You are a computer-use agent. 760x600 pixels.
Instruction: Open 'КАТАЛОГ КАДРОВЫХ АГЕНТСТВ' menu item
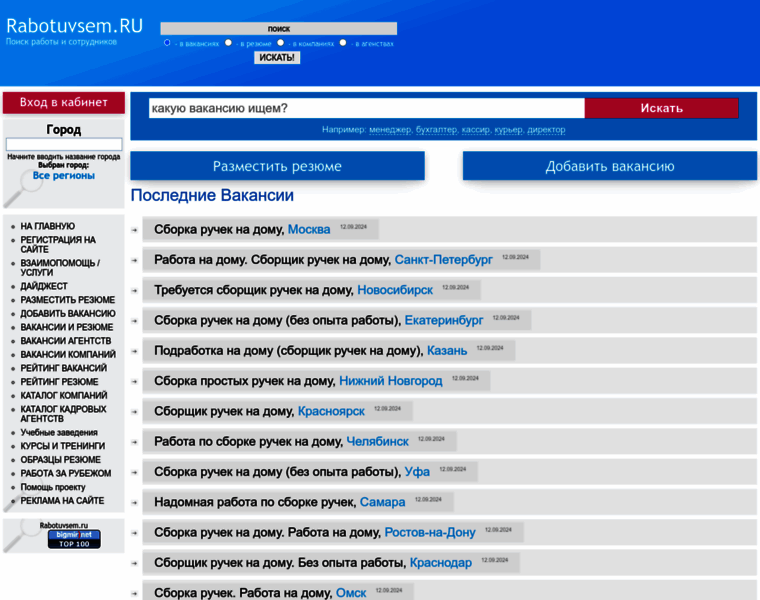(63, 414)
